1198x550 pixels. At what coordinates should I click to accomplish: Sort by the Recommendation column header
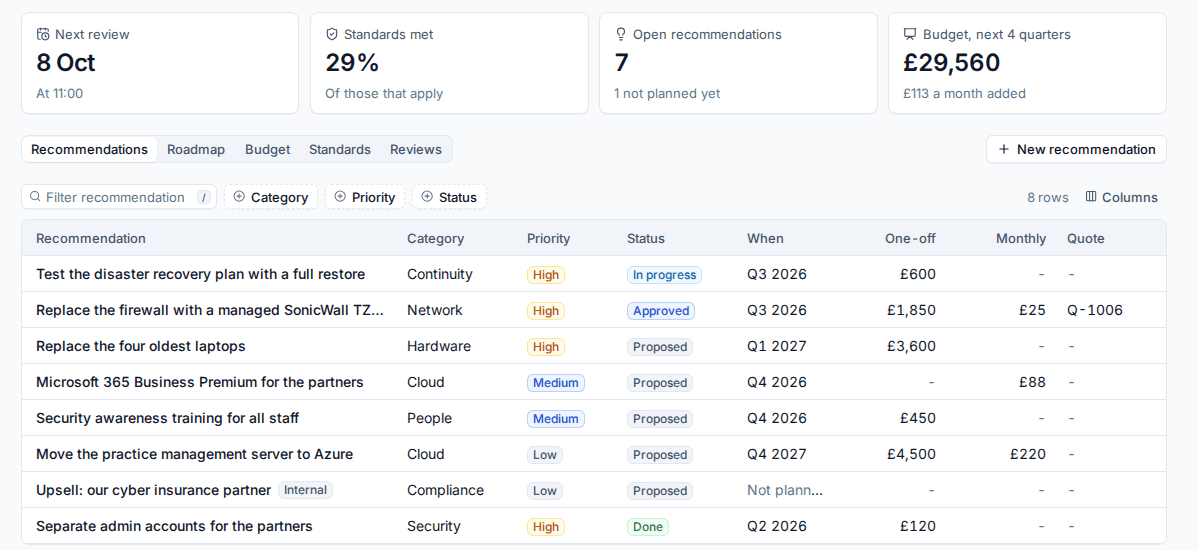91,238
